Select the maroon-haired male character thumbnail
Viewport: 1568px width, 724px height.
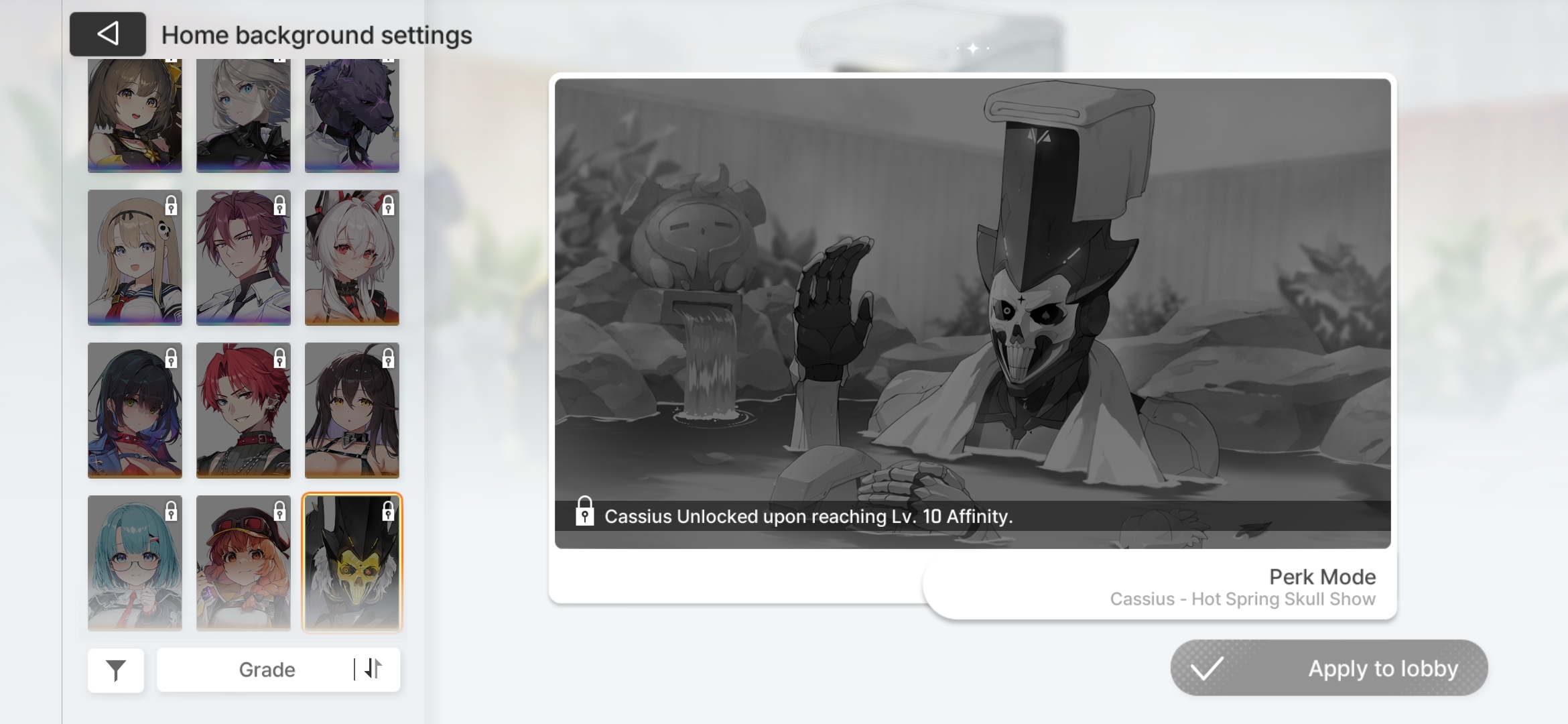243,258
